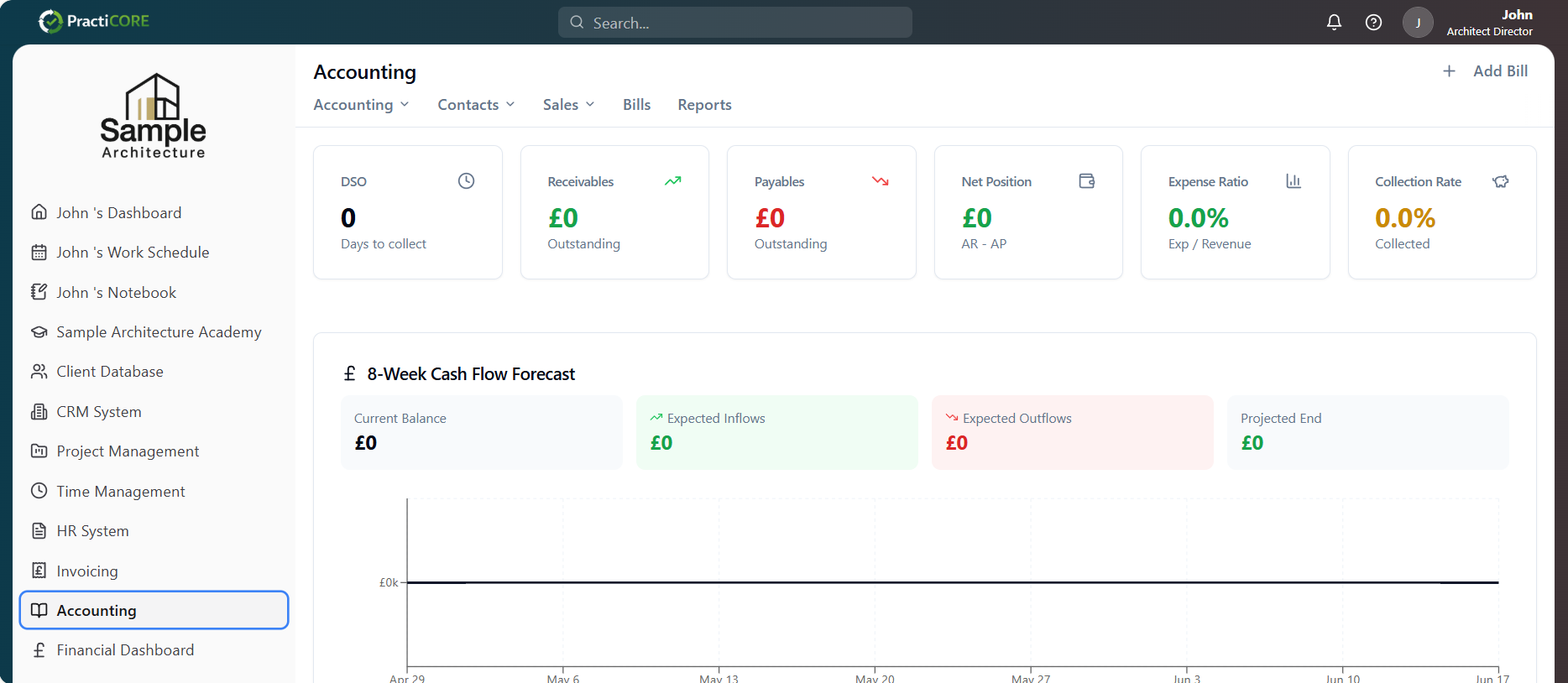Viewport: 1568px width, 683px height.
Task: Click the notebook icon beside John's Notebook
Action: pos(39,292)
